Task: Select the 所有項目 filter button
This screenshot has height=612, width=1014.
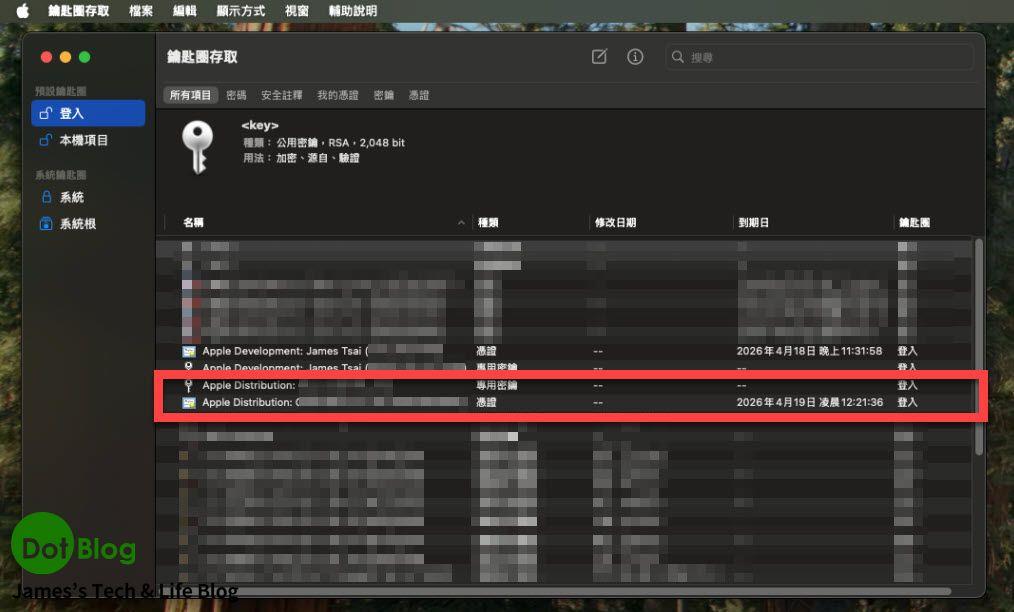Action: pos(190,95)
